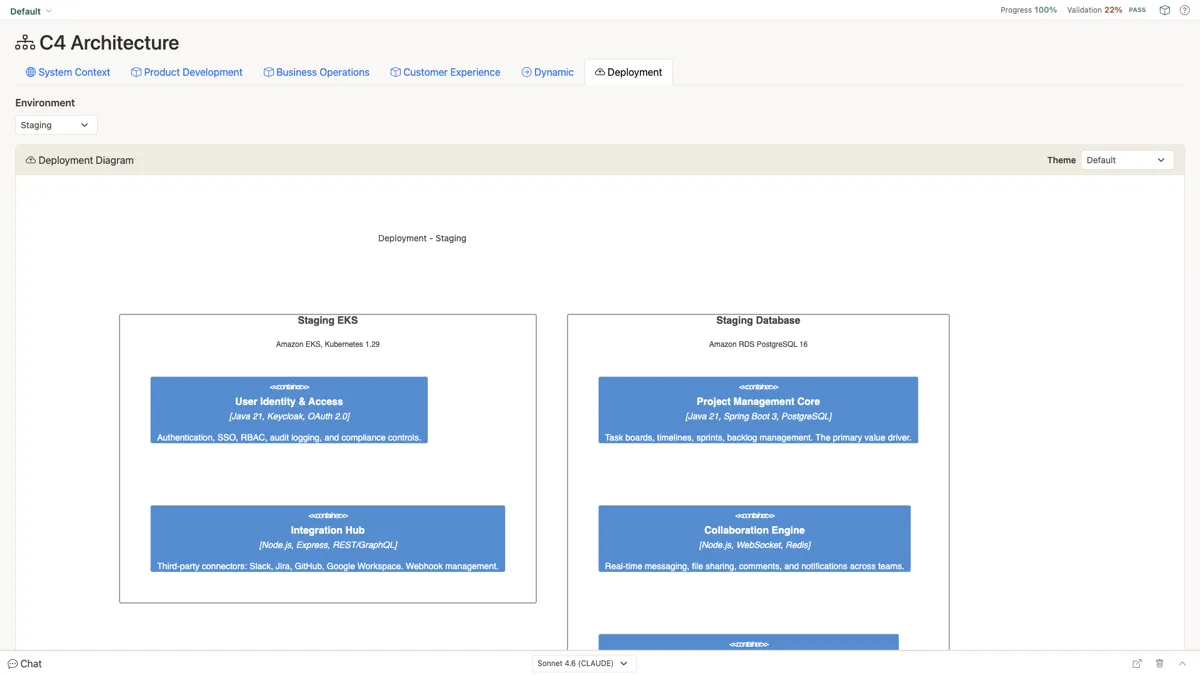Click the Environment label
This screenshot has width=1200, height=675.
pyautogui.click(x=45, y=103)
